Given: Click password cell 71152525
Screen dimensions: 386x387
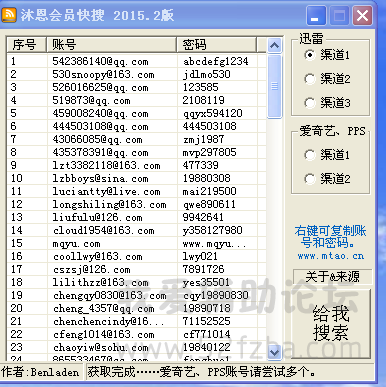Looking at the screenshot, I should pos(207,321).
